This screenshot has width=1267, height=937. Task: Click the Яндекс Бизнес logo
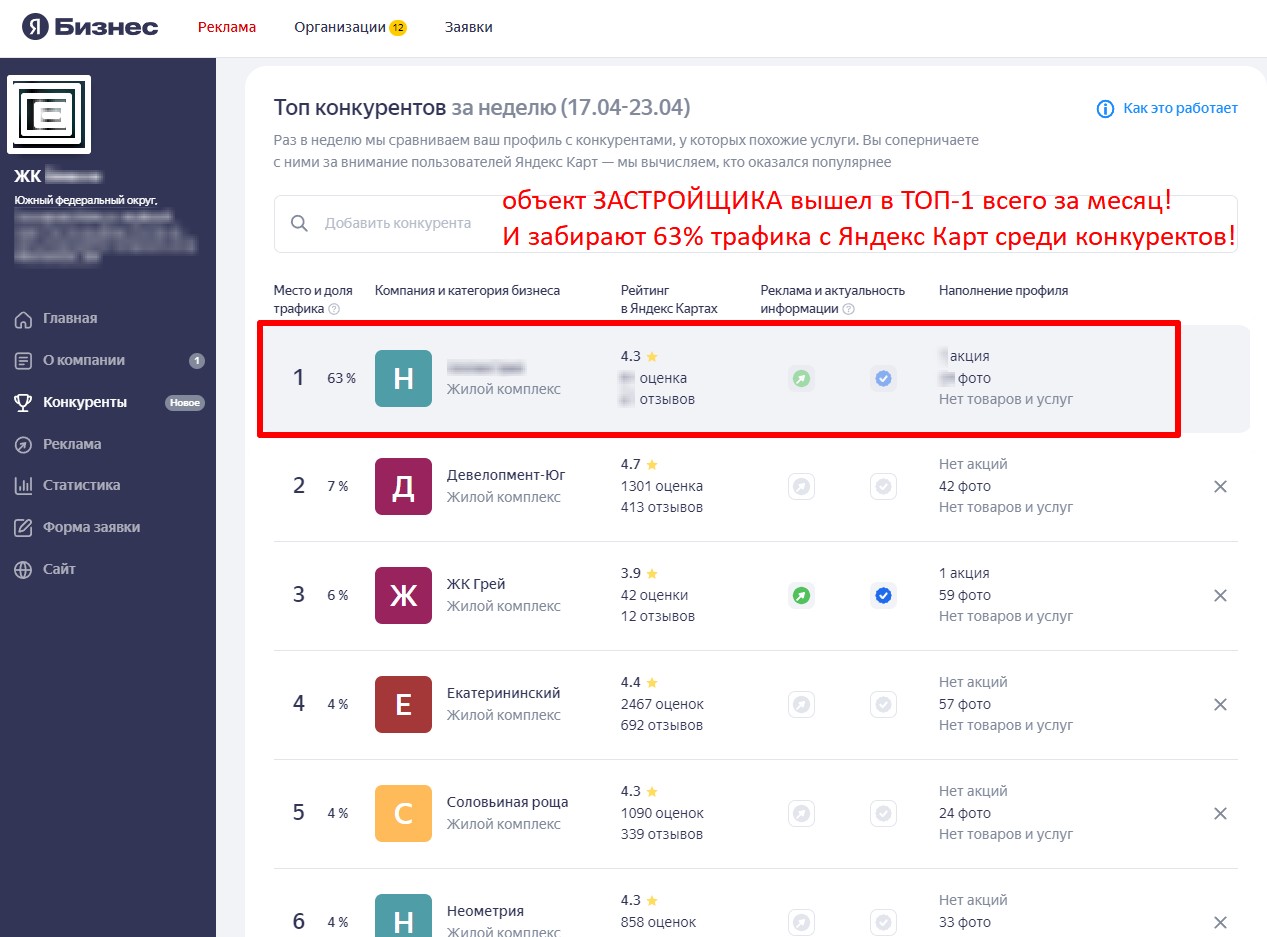pos(91,27)
